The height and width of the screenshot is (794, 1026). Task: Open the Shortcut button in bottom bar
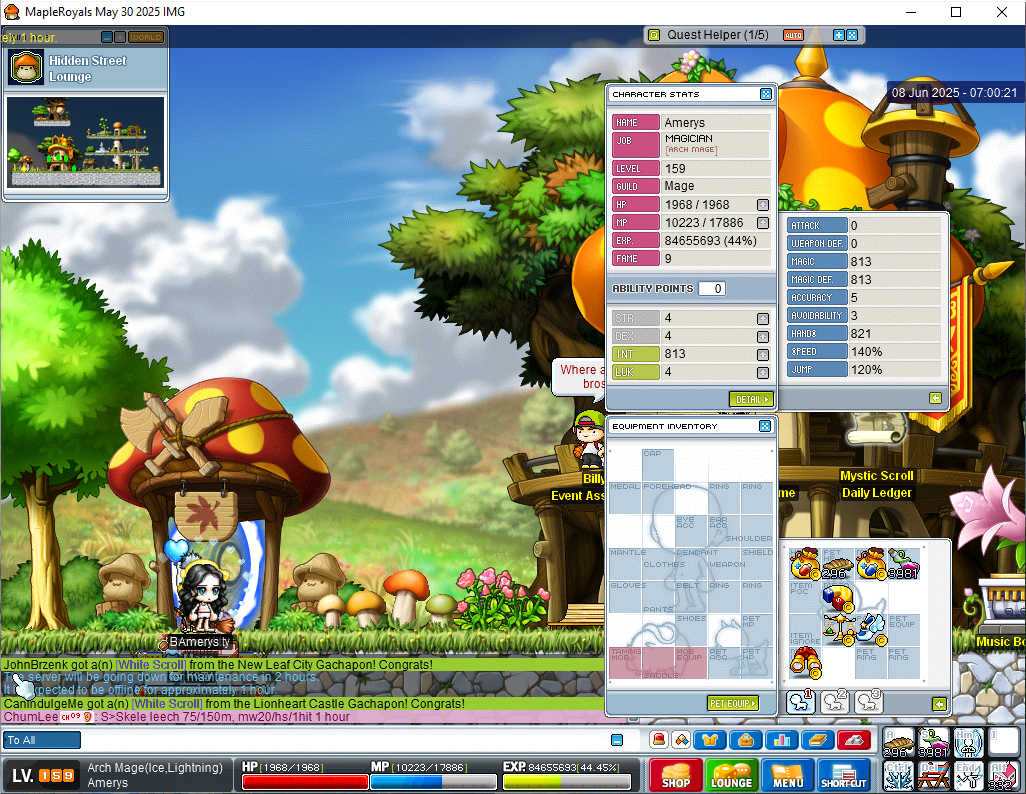844,775
